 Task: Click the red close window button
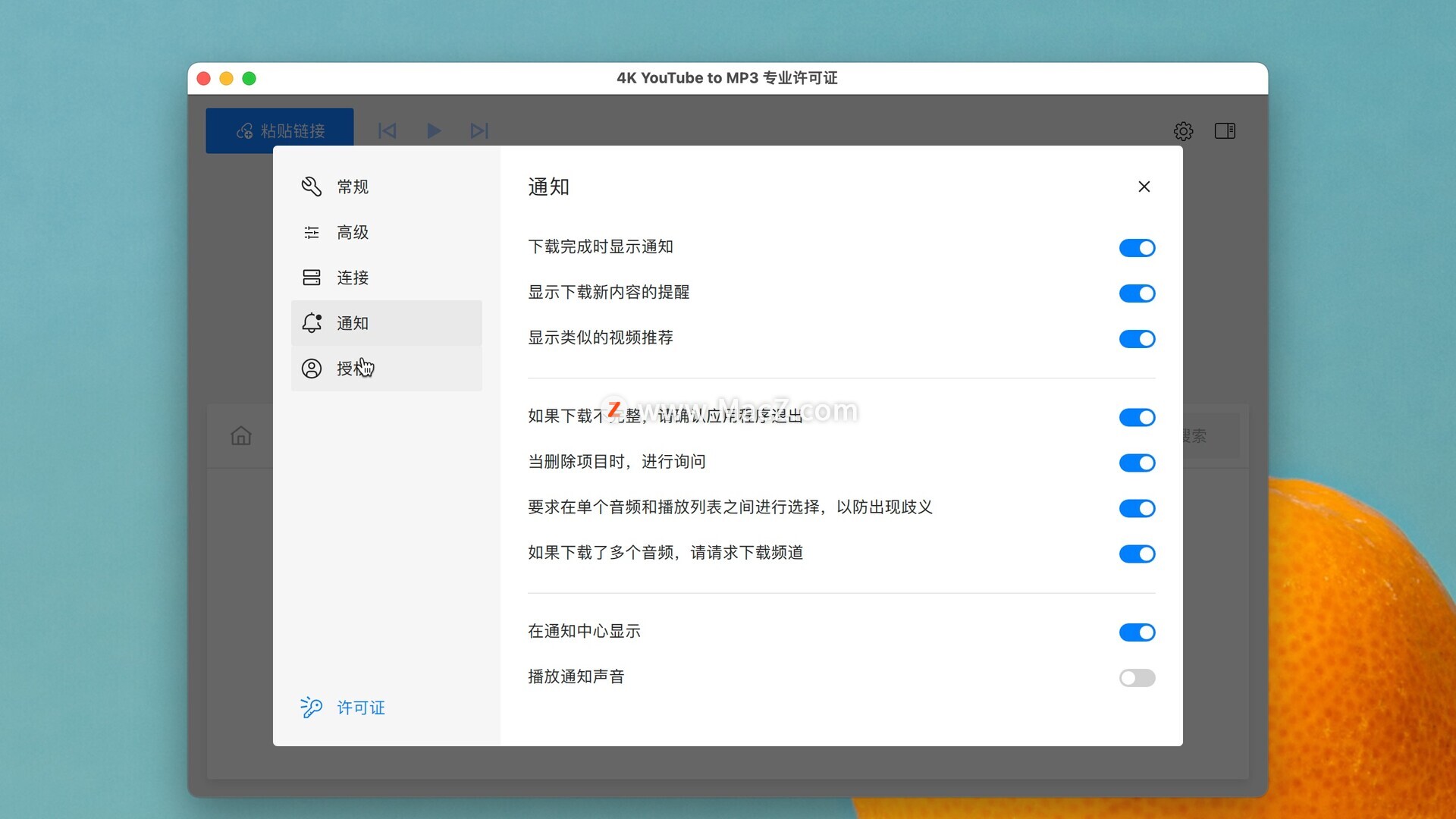pos(203,78)
